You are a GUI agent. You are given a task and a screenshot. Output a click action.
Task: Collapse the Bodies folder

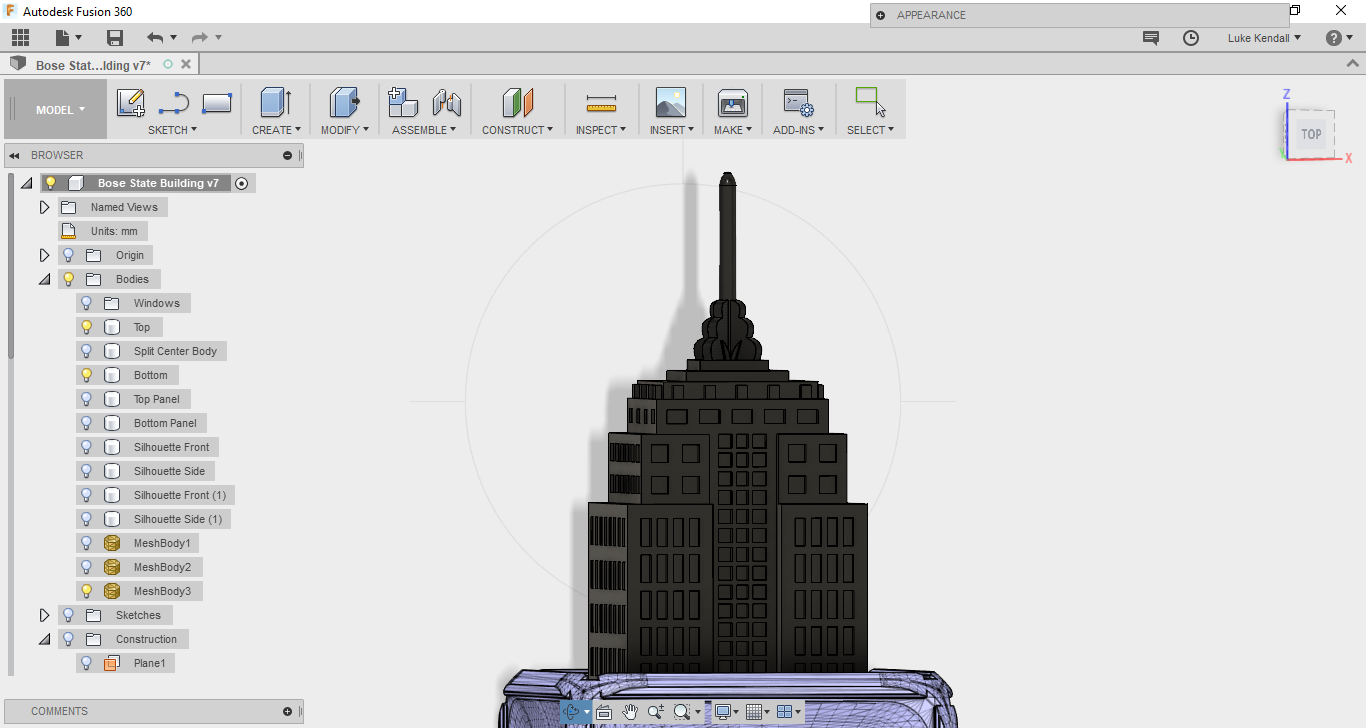click(x=44, y=280)
